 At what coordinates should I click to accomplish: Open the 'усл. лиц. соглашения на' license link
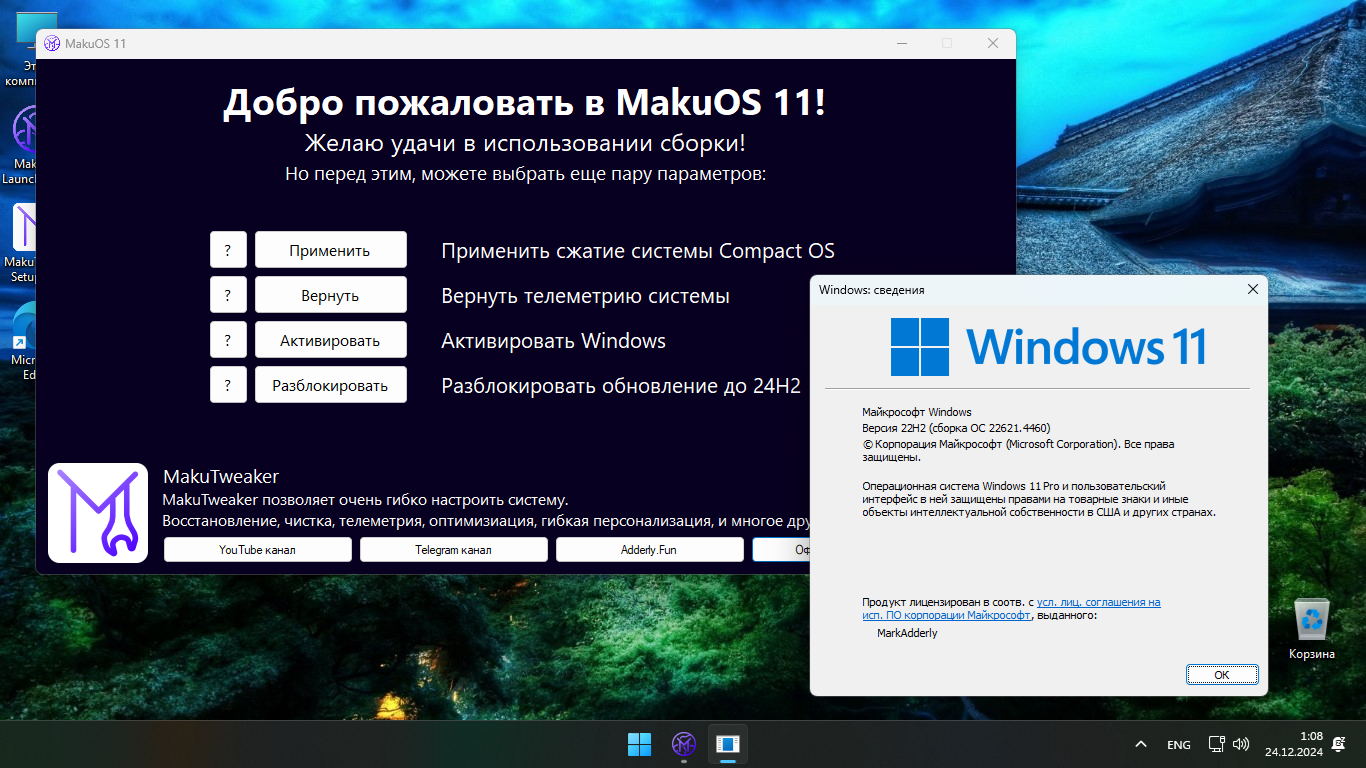click(x=1099, y=602)
